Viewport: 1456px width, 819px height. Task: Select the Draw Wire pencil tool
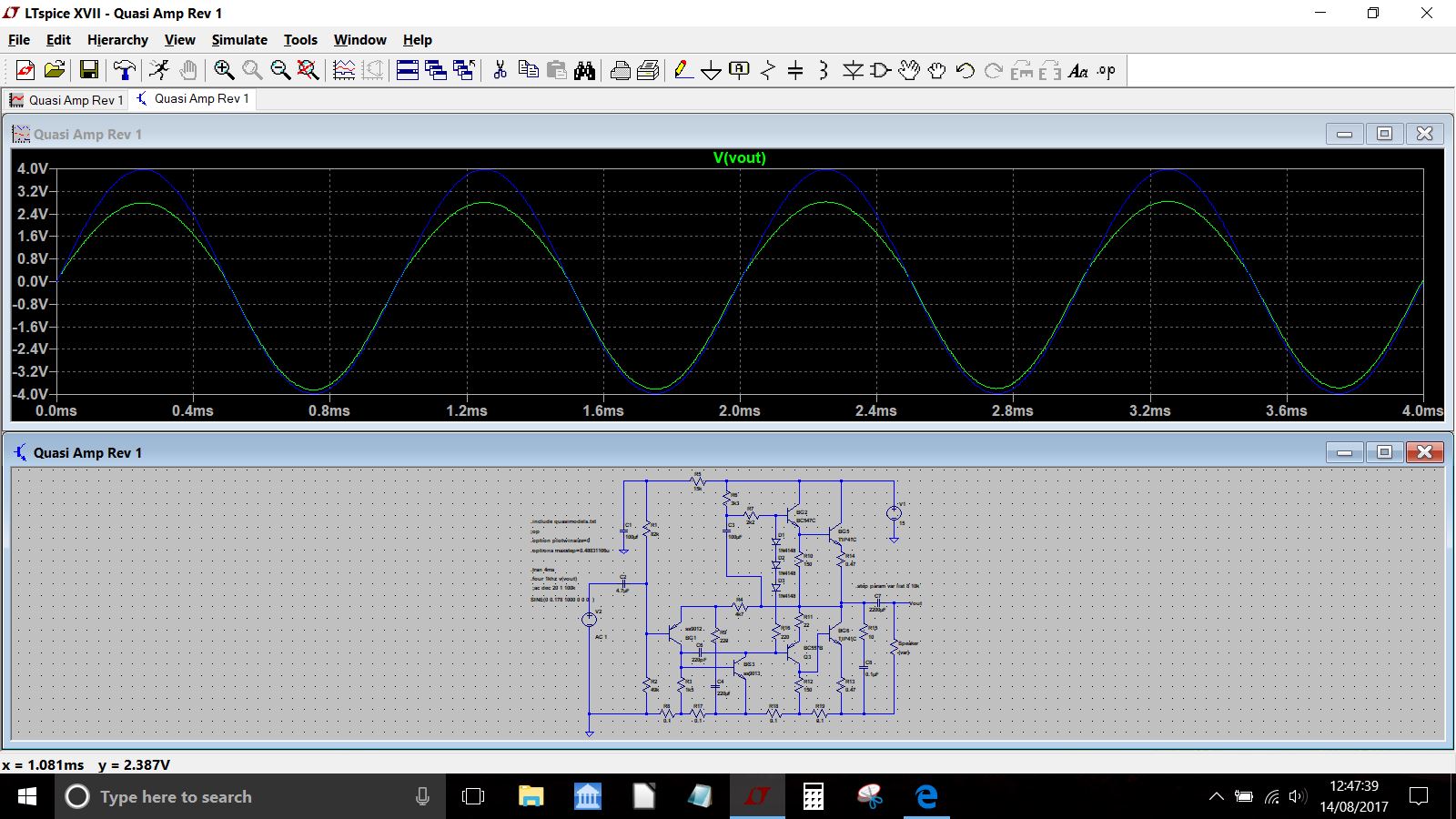(x=683, y=70)
